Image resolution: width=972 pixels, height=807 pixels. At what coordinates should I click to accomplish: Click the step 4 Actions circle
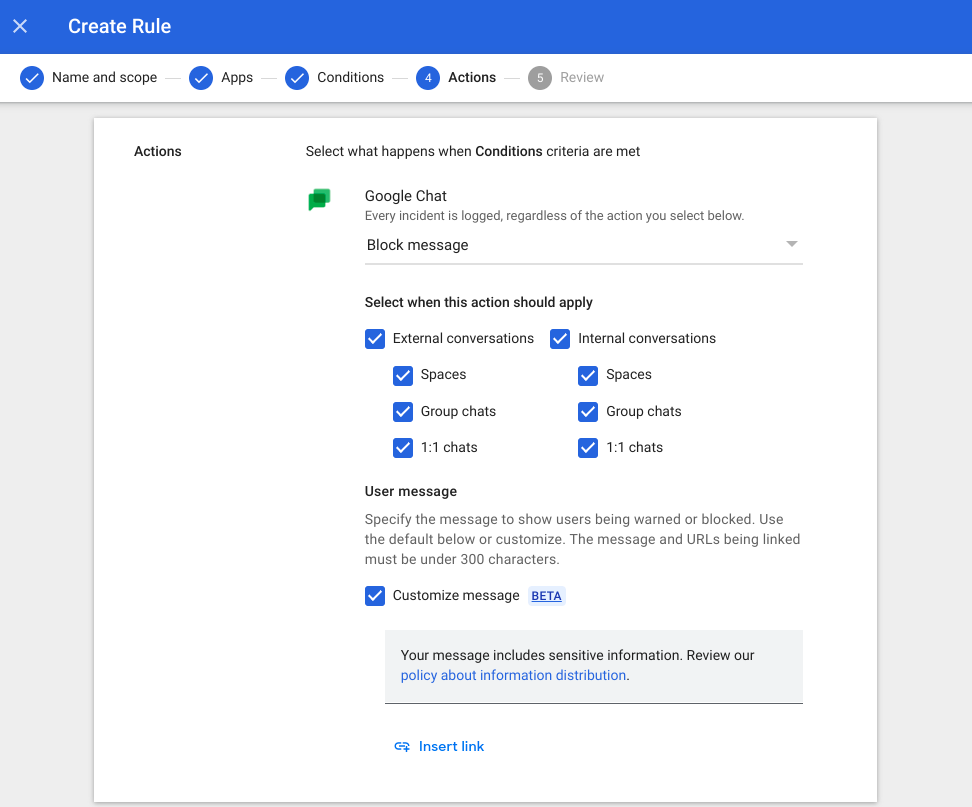(428, 78)
